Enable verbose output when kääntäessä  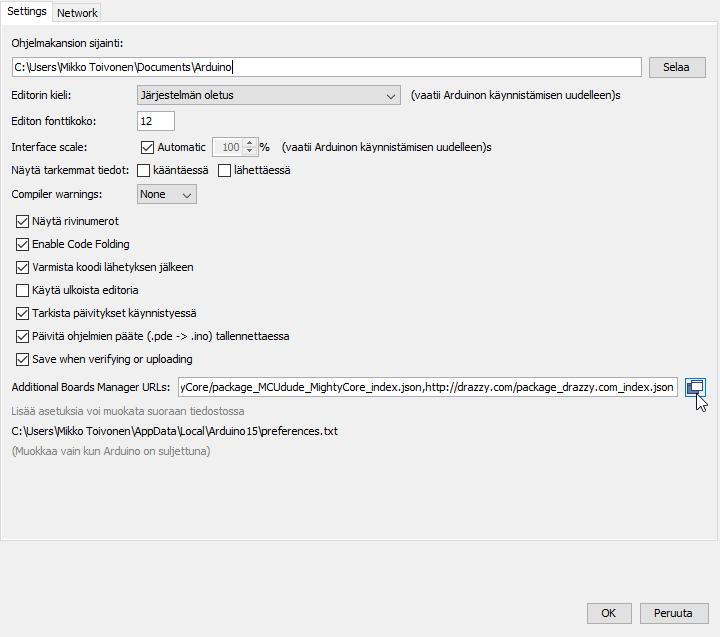[144, 170]
